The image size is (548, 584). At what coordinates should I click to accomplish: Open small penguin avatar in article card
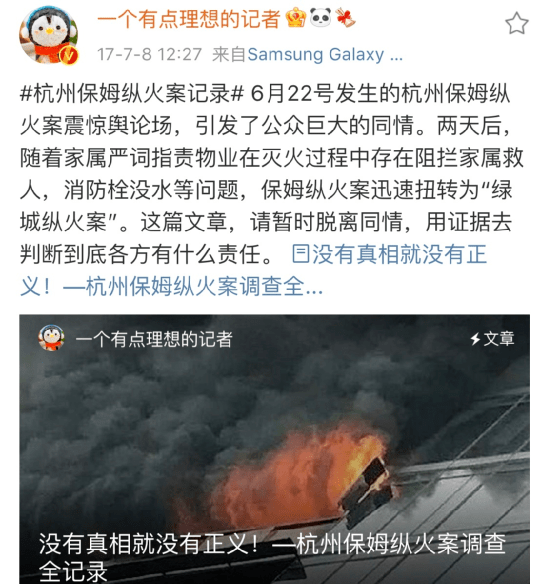coord(51,338)
